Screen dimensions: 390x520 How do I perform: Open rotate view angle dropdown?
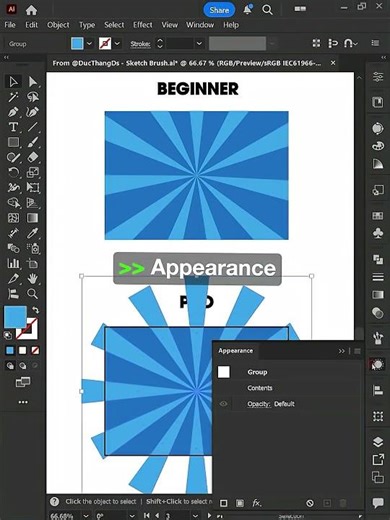[132, 516]
